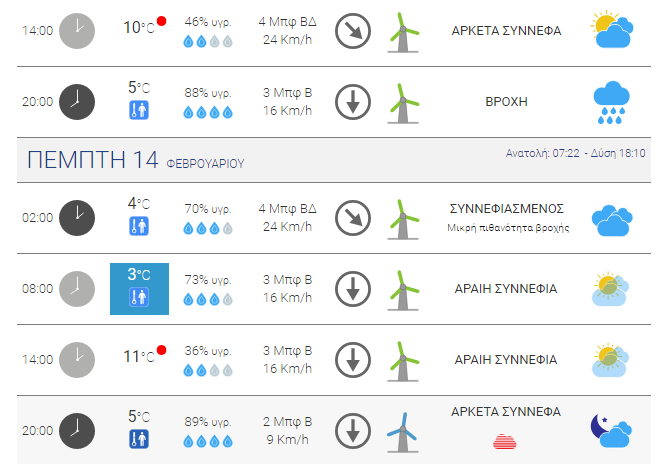Click the wind direction arrow at 02:00
The height and width of the screenshot is (464, 662).
point(353,218)
